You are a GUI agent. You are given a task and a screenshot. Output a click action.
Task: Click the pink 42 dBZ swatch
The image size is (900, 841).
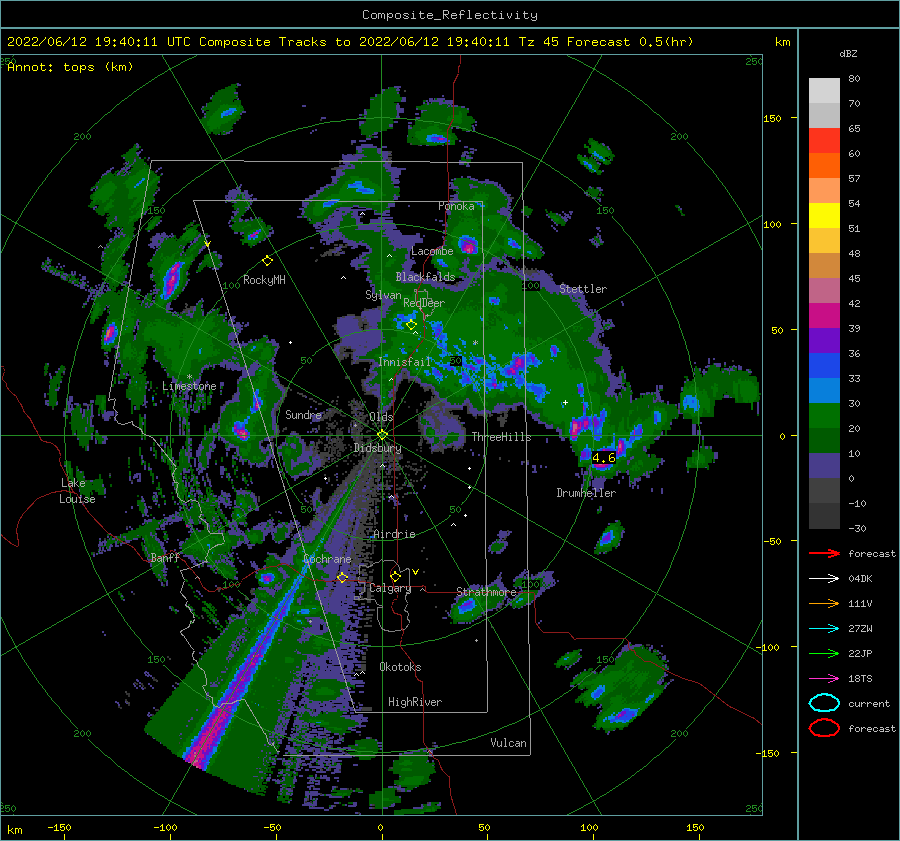coord(824,291)
